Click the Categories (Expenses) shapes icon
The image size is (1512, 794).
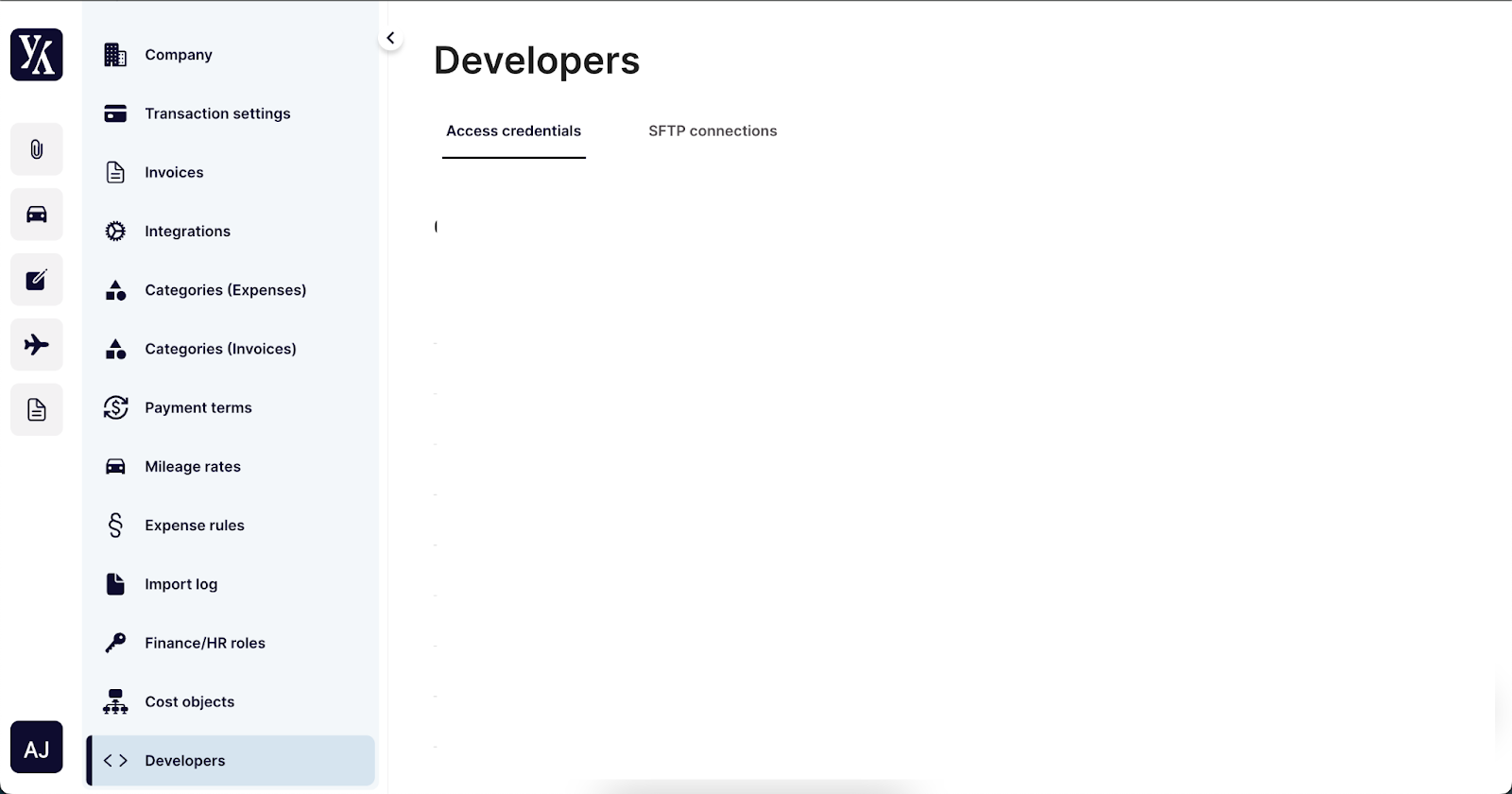click(x=115, y=290)
